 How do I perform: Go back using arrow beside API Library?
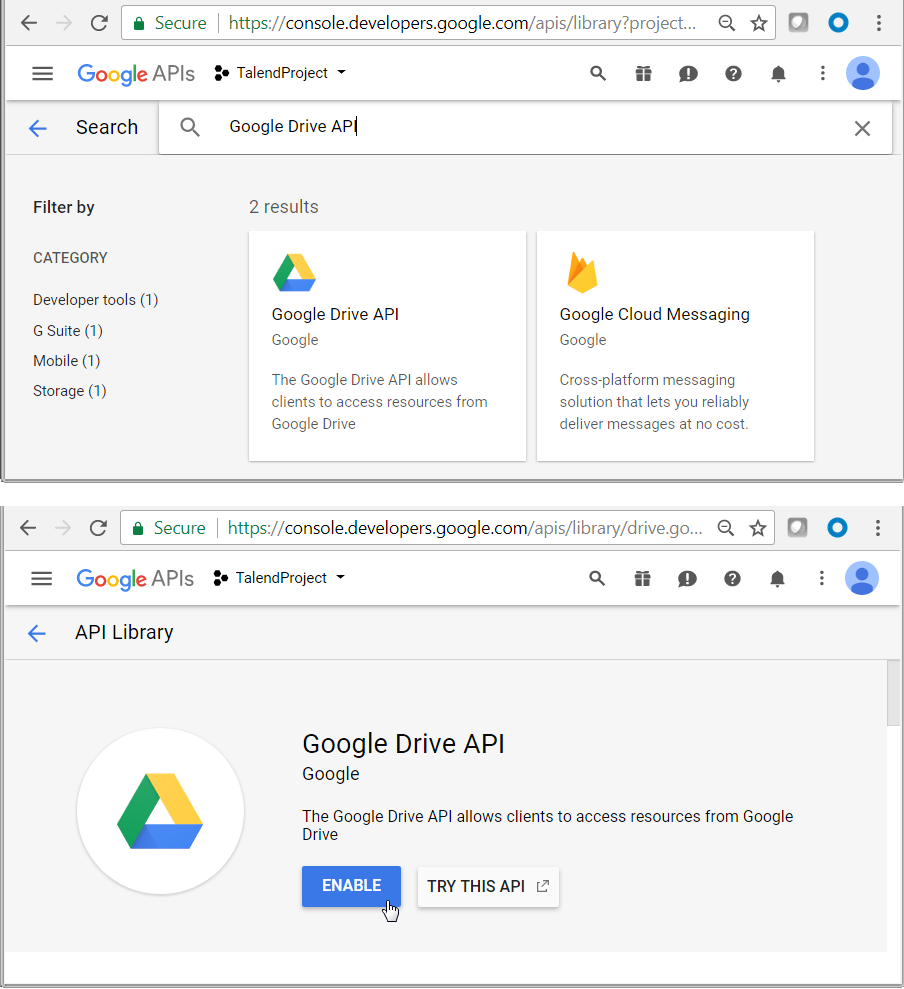[x=37, y=633]
